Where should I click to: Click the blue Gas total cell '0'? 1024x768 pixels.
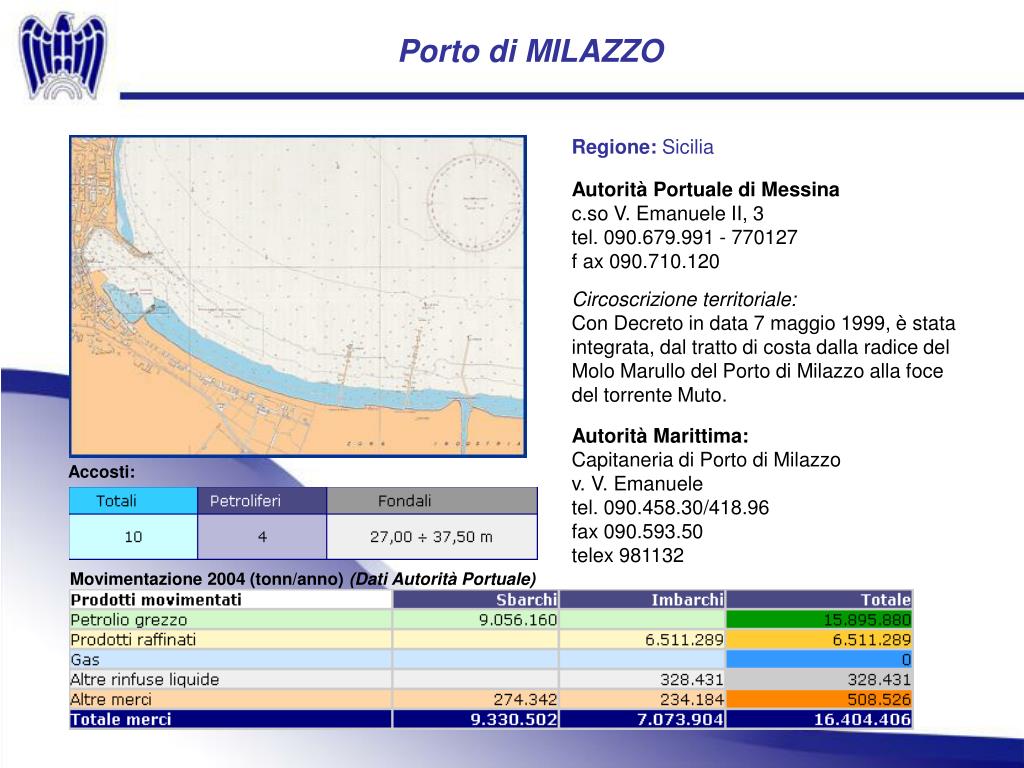(x=820, y=660)
